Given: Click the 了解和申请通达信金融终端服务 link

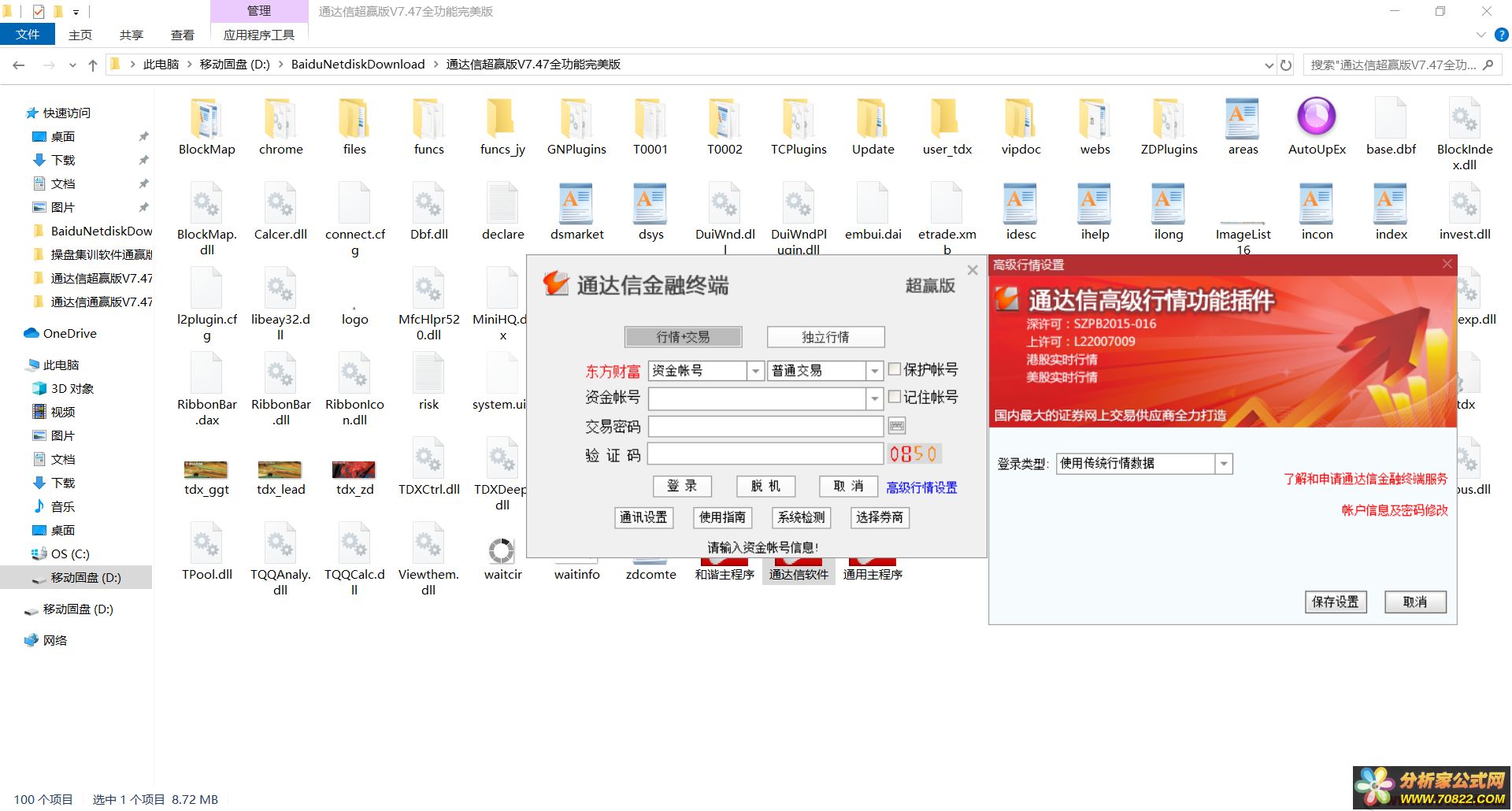Looking at the screenshot, I should (x=1366, y=479).
